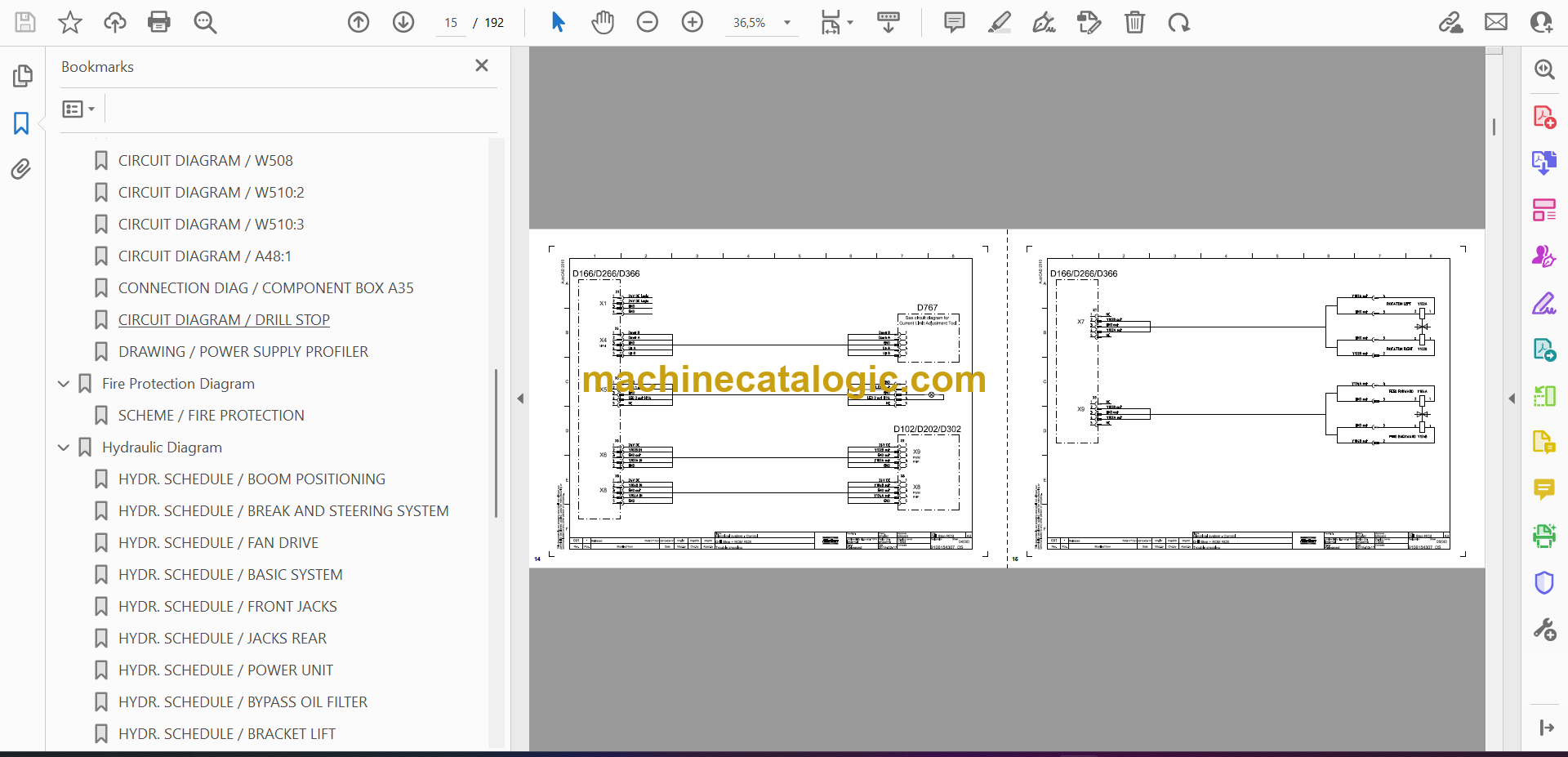Add the star bookmark favorite

tap(70, 22)
